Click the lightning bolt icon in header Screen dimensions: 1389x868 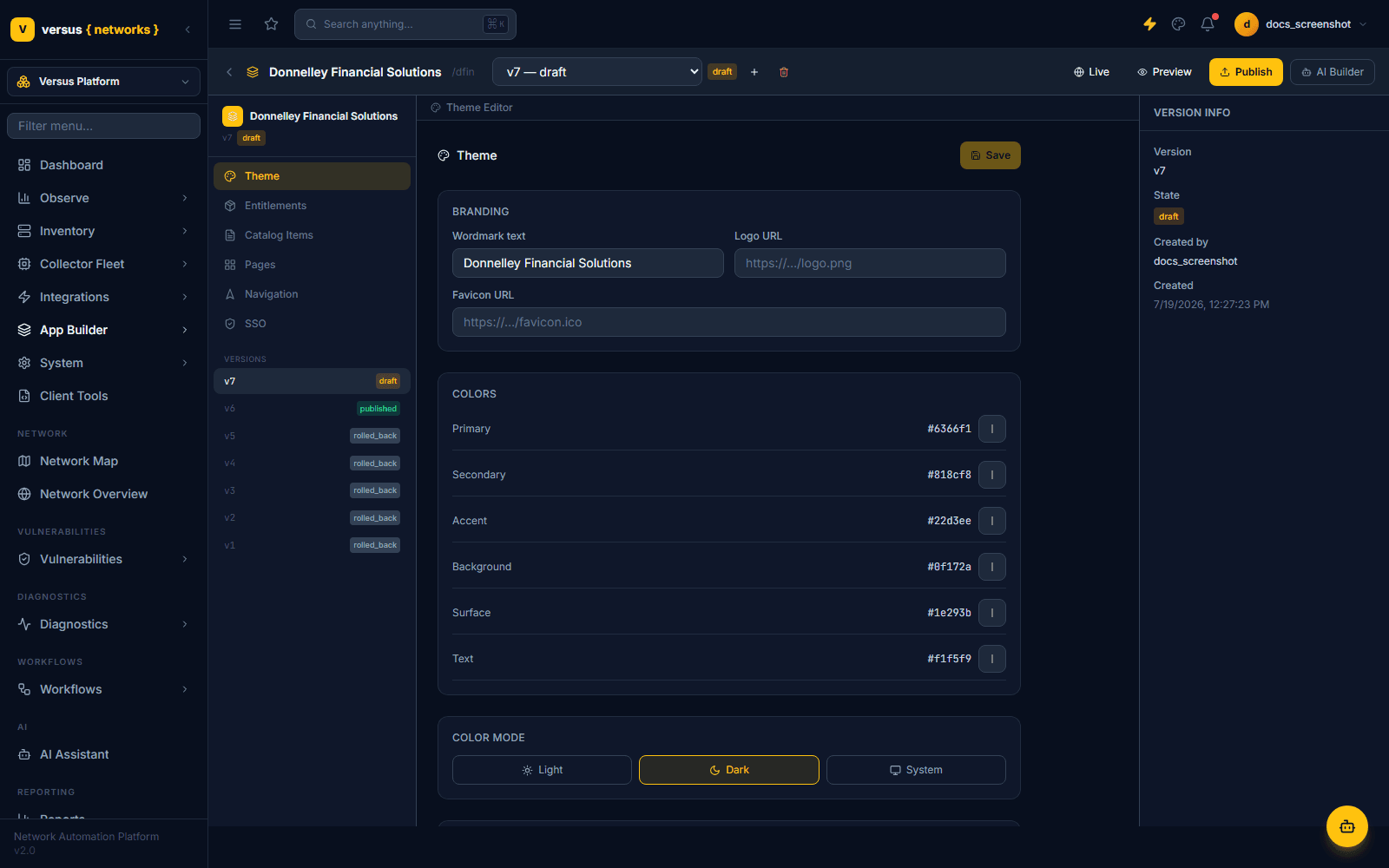click(x=1149, y=24)
